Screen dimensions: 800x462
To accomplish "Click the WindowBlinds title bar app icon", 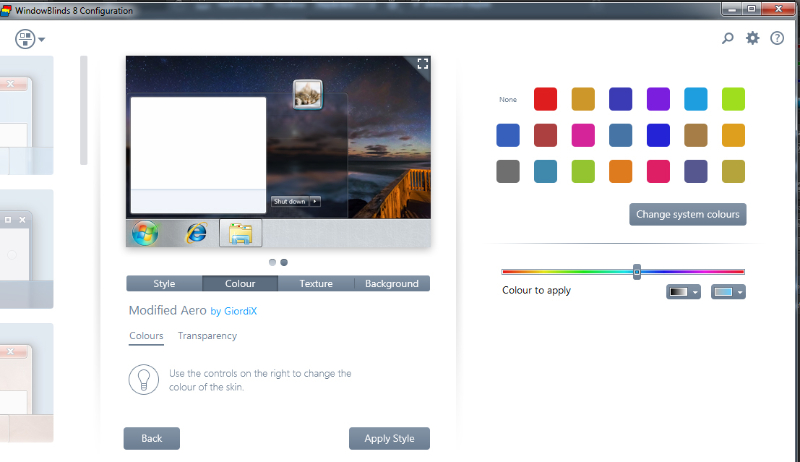I will (6, 9).
